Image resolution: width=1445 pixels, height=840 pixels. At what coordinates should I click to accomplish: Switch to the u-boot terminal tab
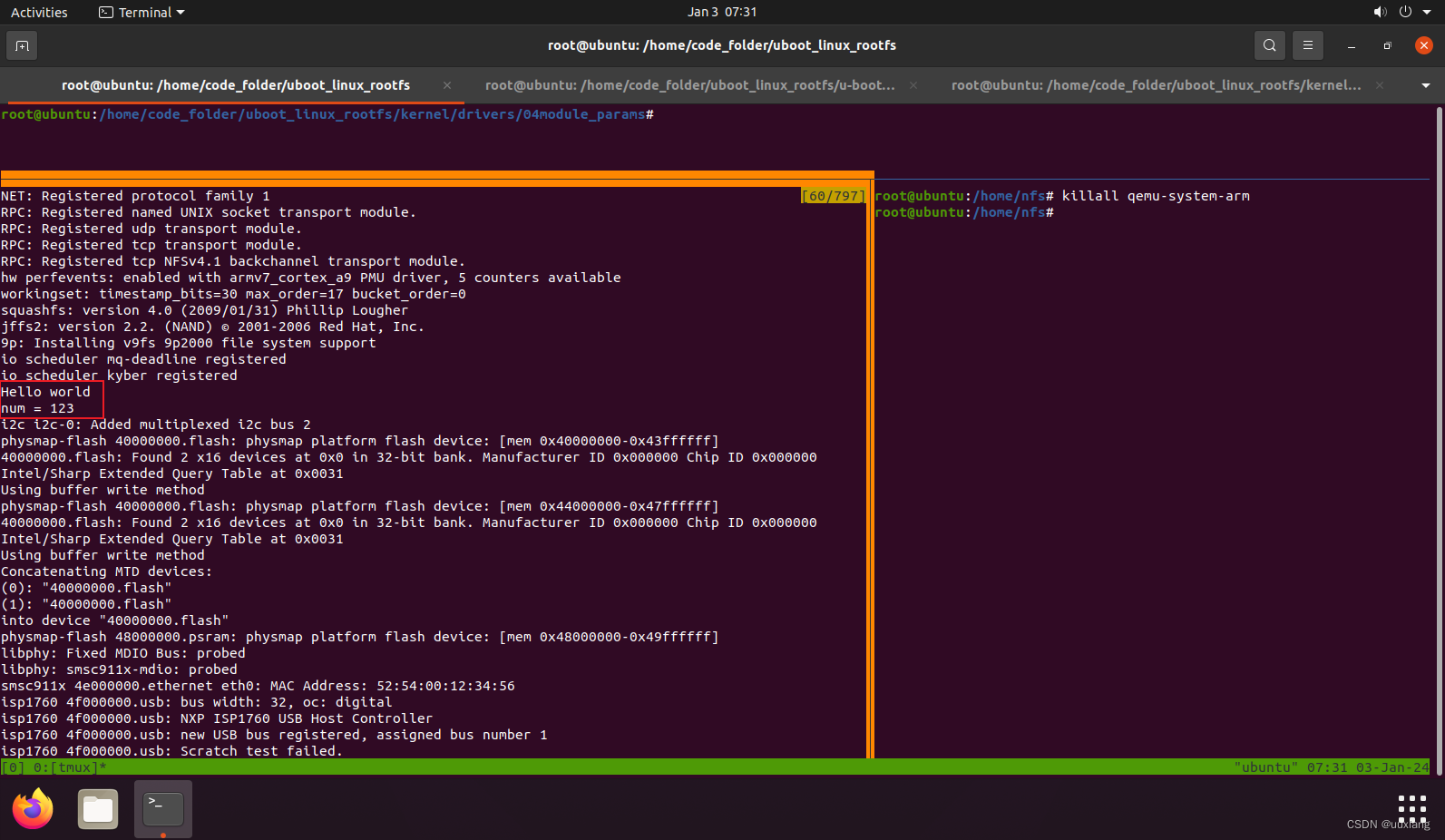tap(690, 85)
